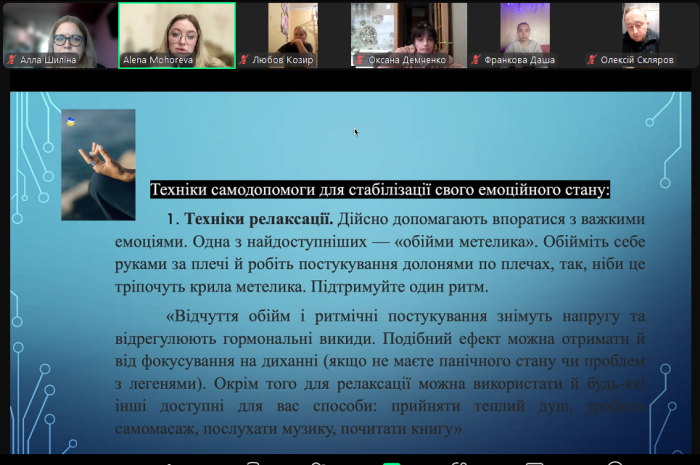Click the green share button at bottom edge
Image resolution: width=700 pixels, height=465 pixels.
[391, 462]
